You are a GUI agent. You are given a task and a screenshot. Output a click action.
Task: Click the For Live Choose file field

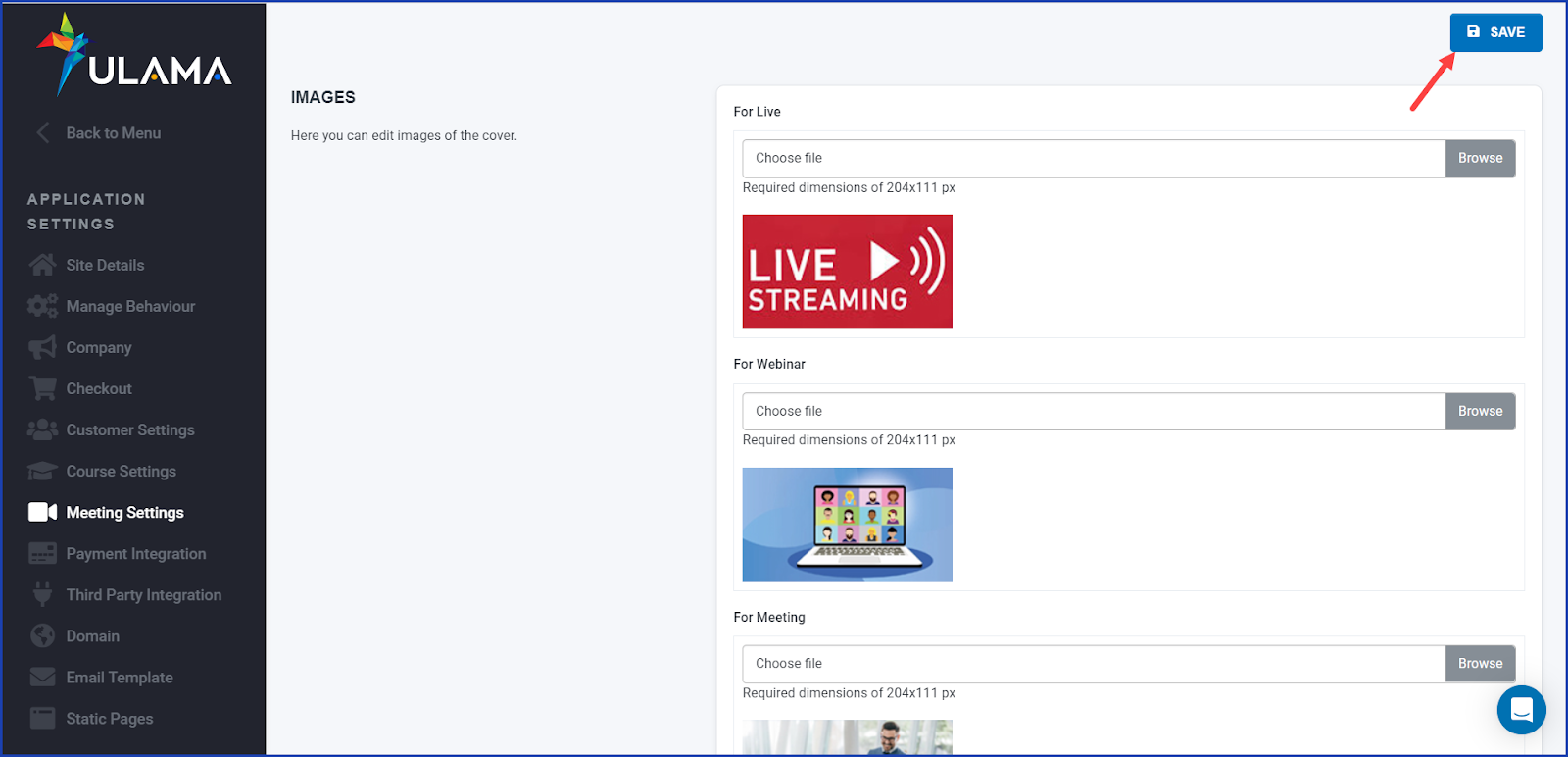coord(1094,158)
